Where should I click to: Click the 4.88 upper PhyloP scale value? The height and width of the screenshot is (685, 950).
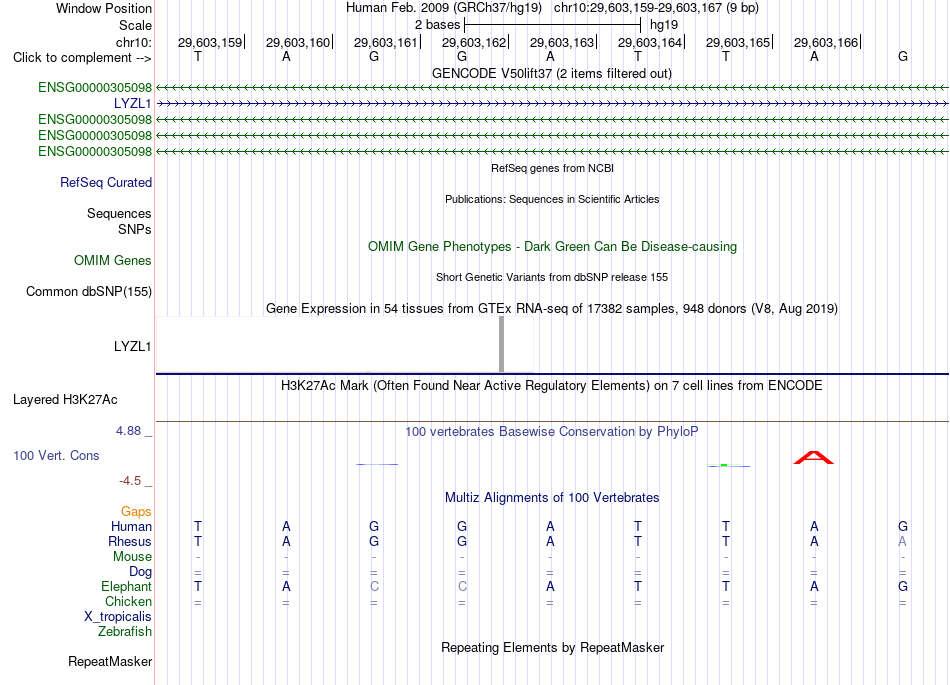[128, 431]
